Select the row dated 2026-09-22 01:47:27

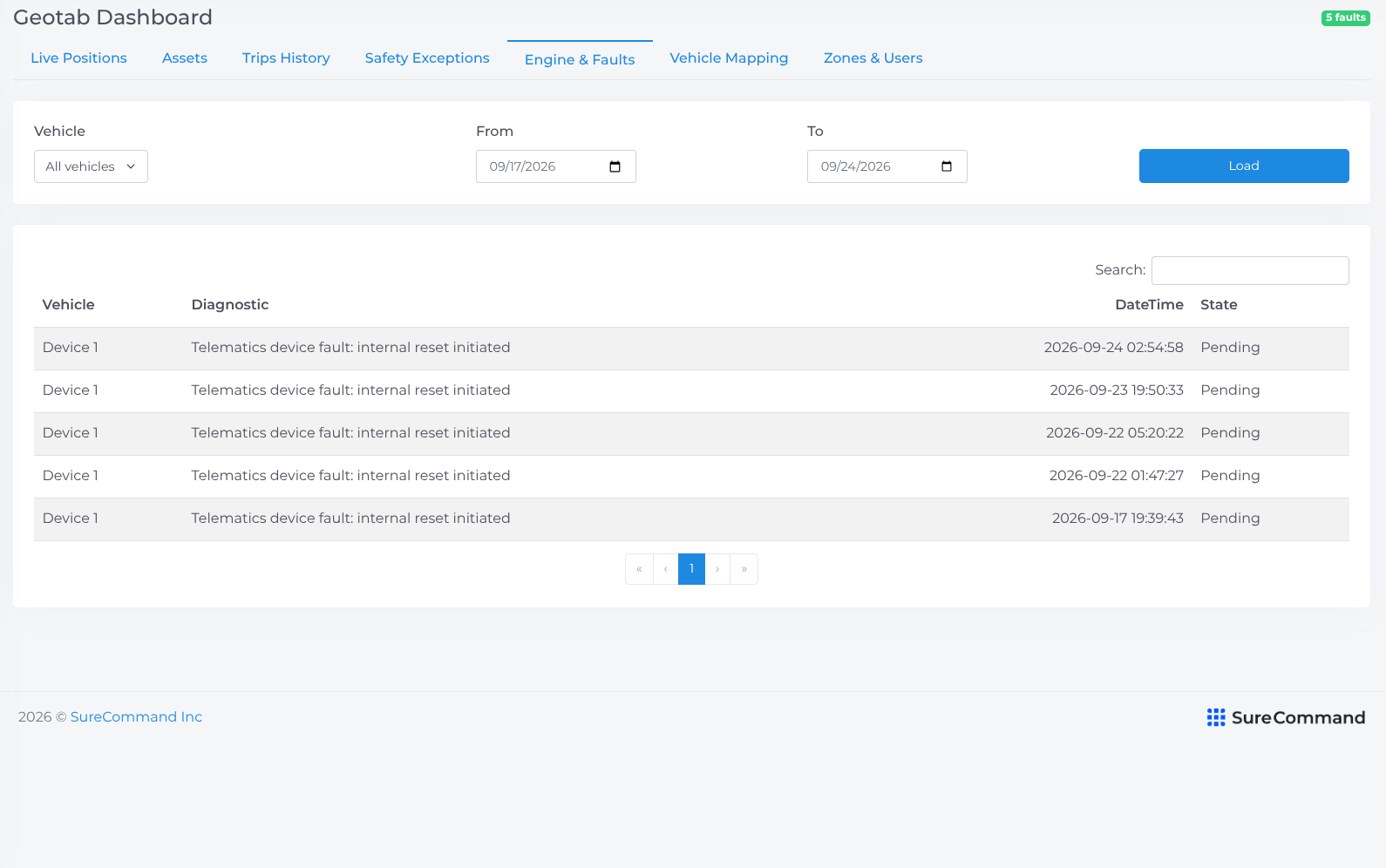[691, 476]
